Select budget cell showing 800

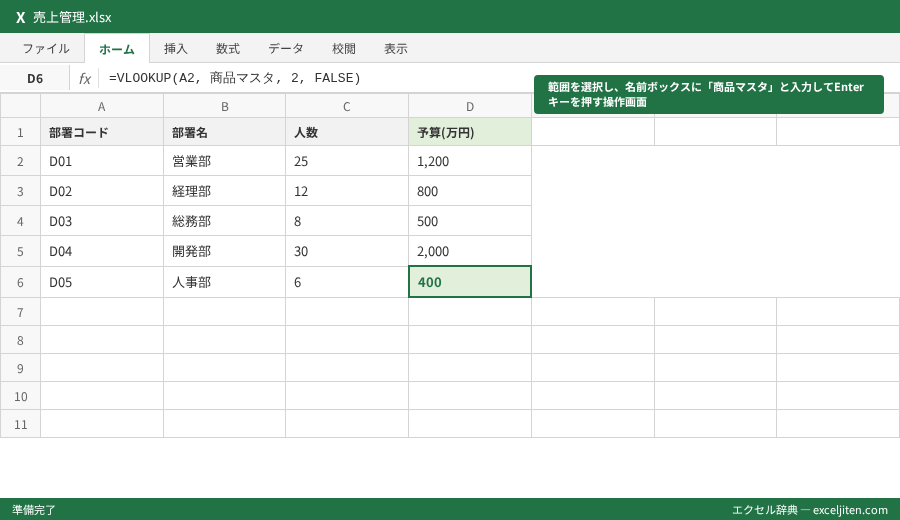pos(470,191)
